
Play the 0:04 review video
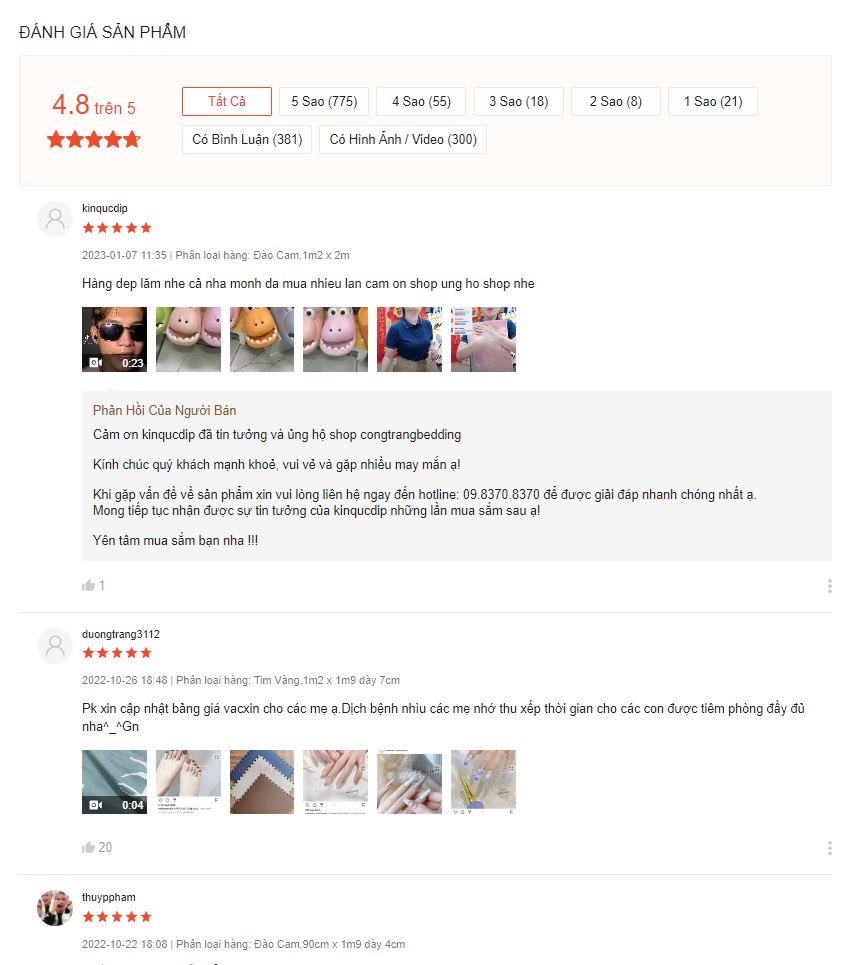[114, 782]
